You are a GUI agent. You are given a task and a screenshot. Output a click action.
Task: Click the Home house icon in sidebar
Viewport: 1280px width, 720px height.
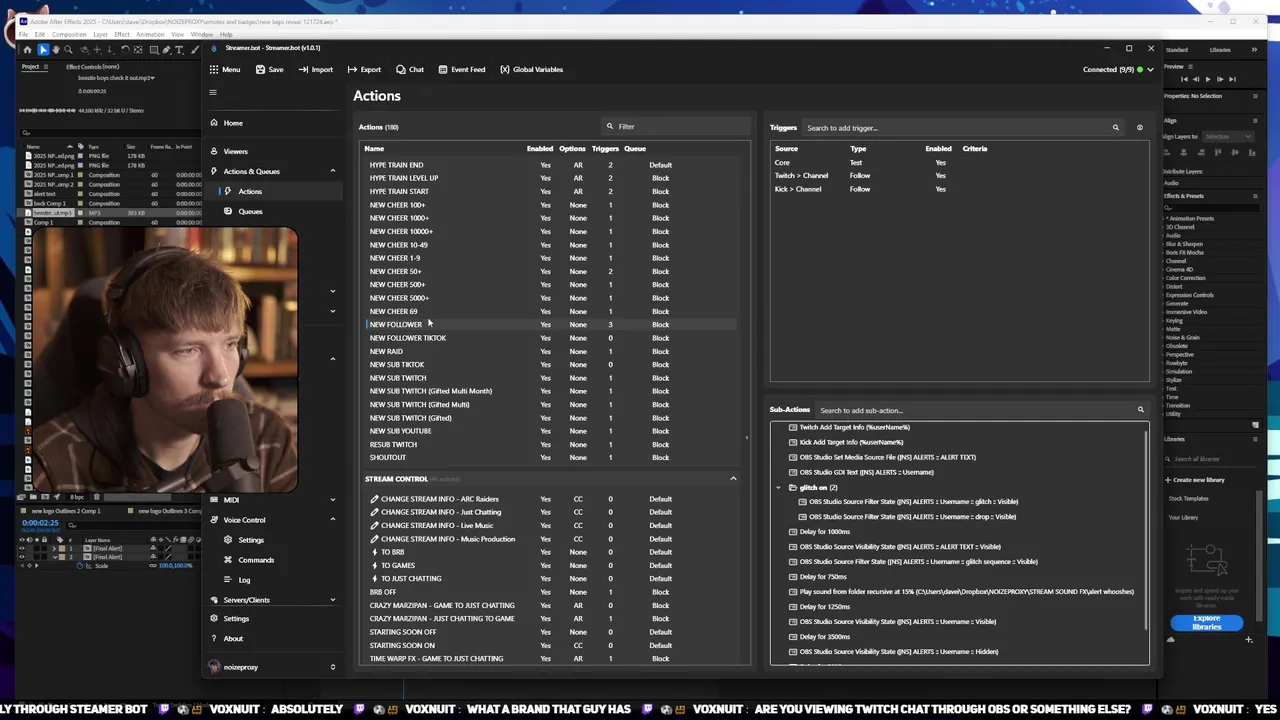214,123
